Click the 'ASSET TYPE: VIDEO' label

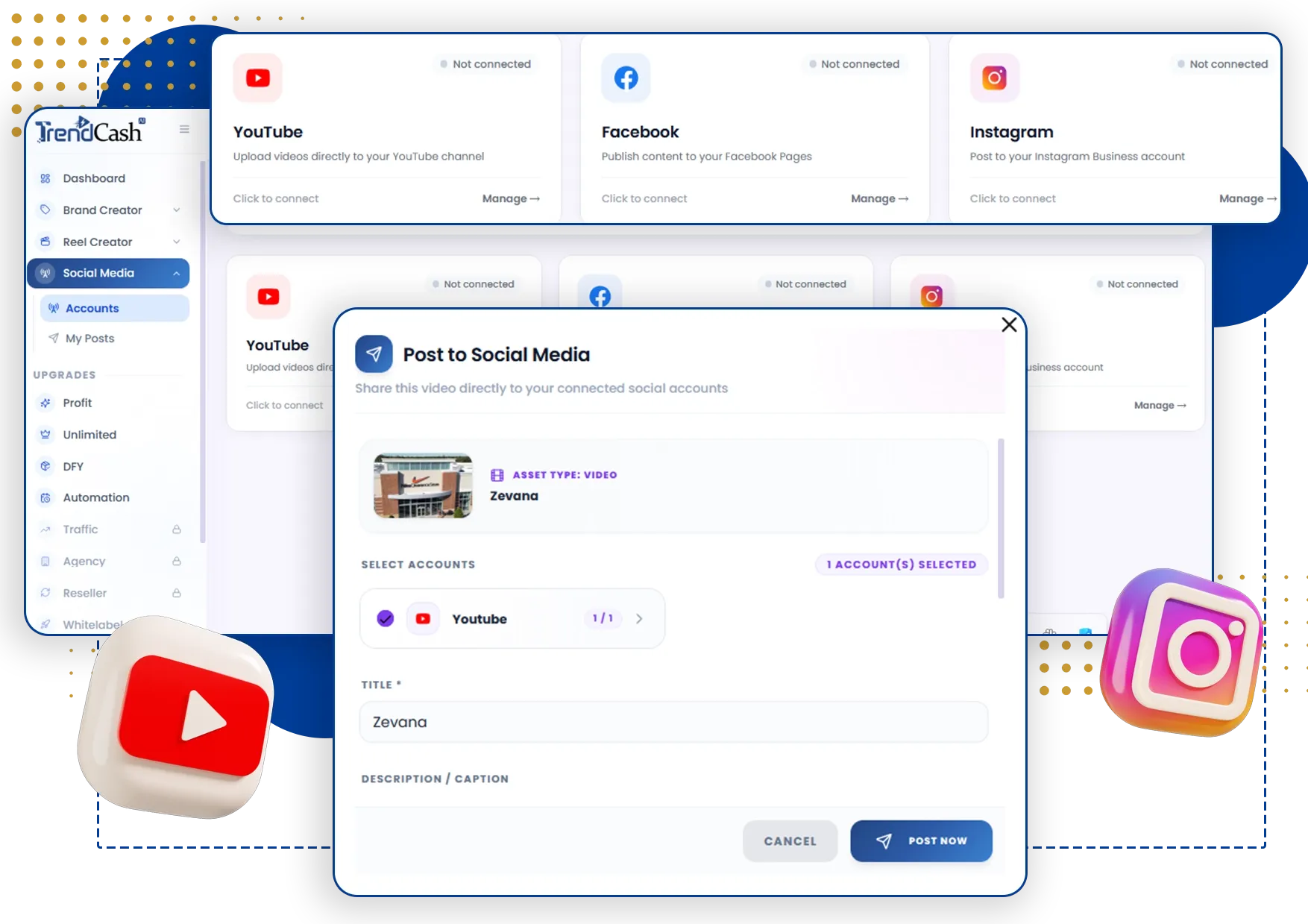tap(565, 475)
